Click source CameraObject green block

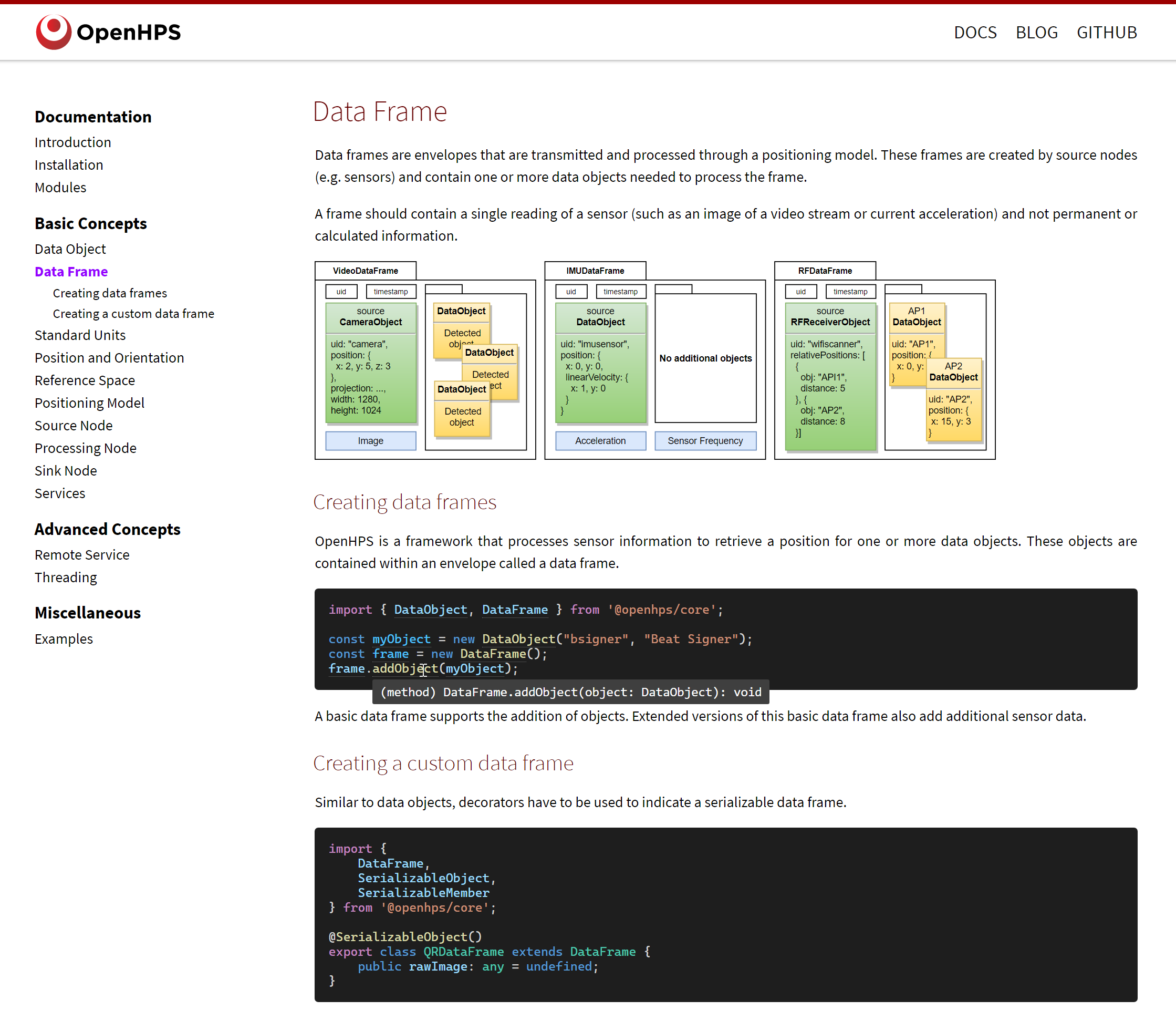(371, 363)
